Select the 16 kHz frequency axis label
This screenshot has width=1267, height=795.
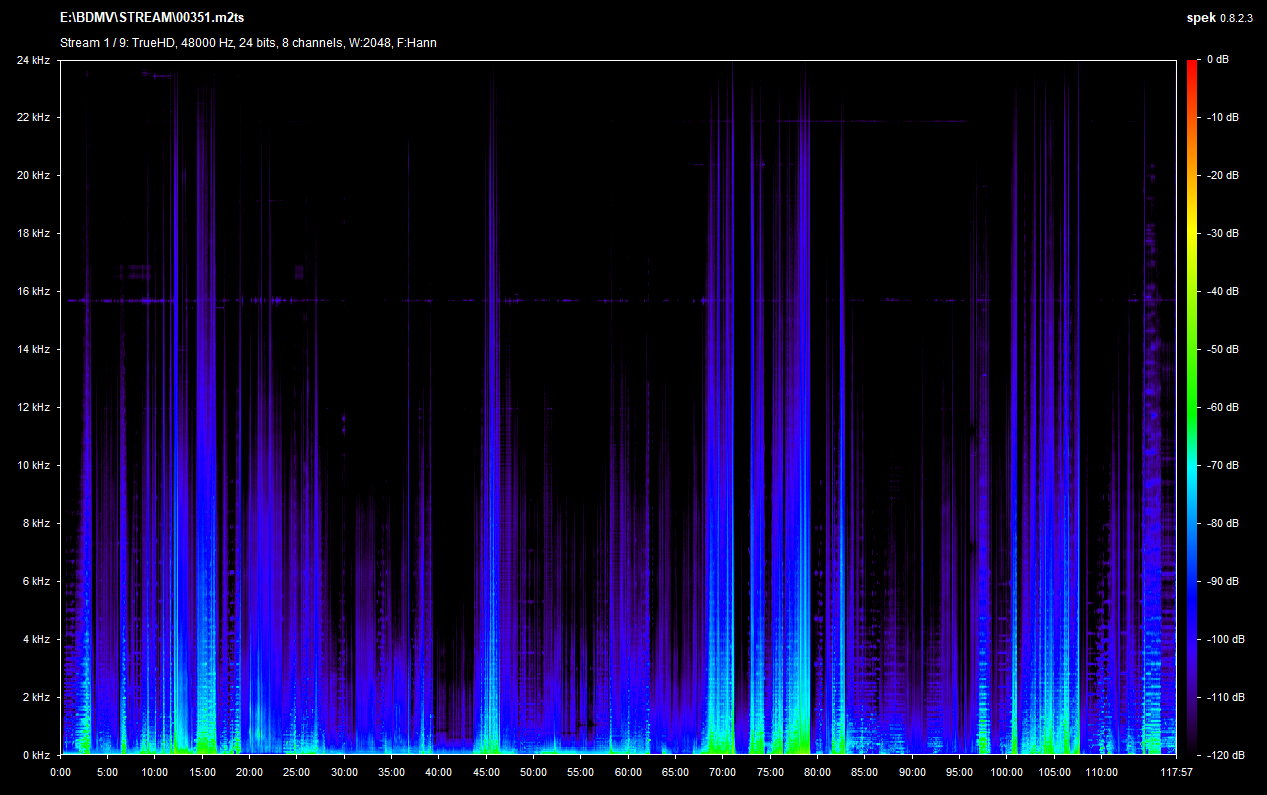point(32,292)
